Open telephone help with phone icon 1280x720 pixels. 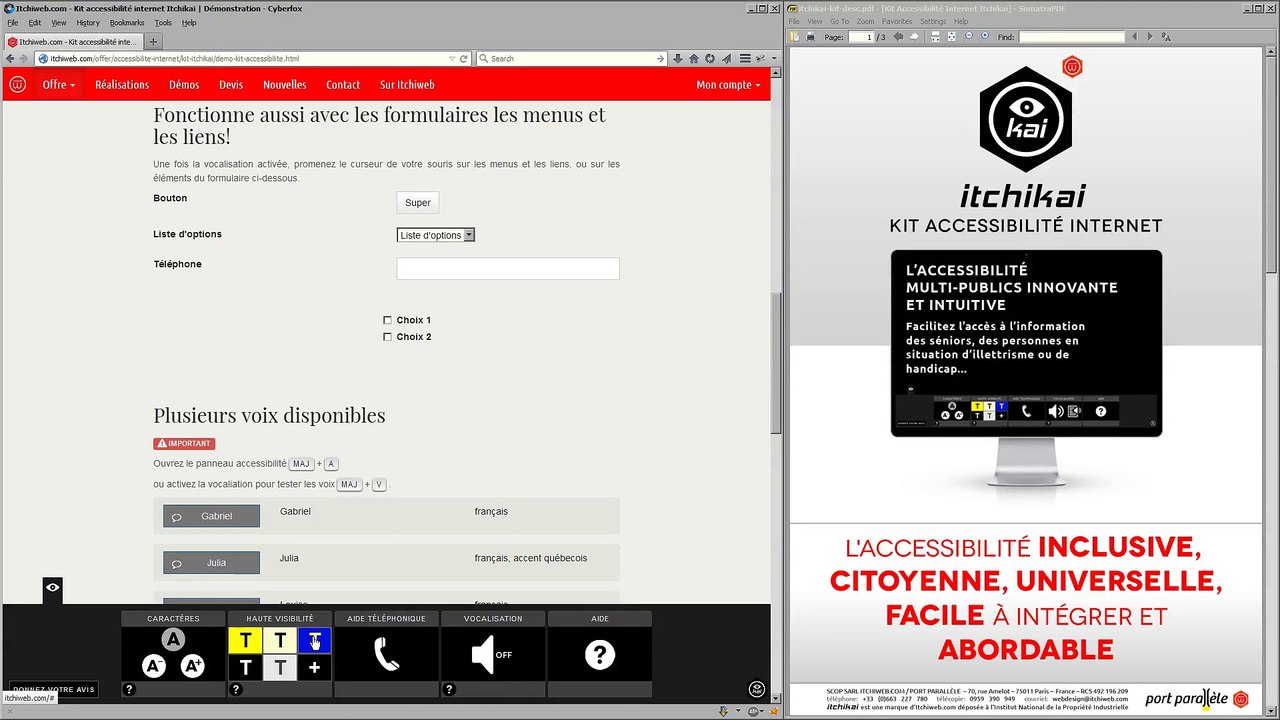tap(386, 655)
